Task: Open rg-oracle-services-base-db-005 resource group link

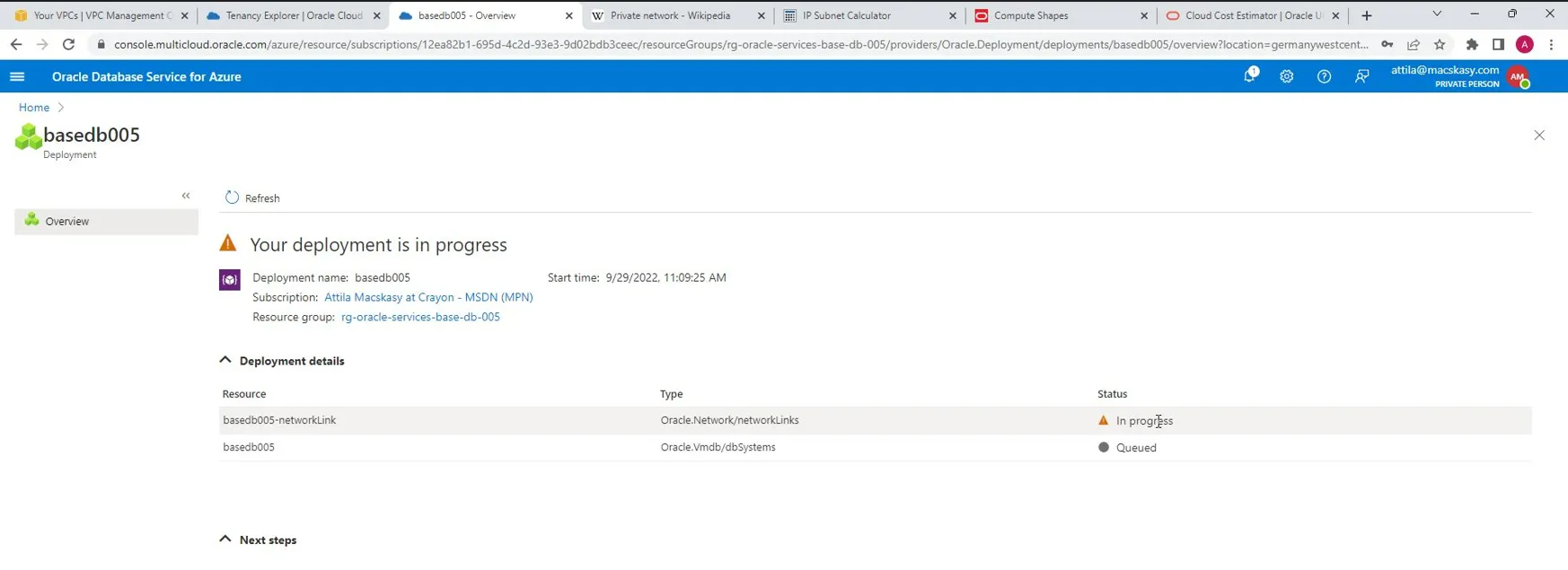Action: coord(420,317)
